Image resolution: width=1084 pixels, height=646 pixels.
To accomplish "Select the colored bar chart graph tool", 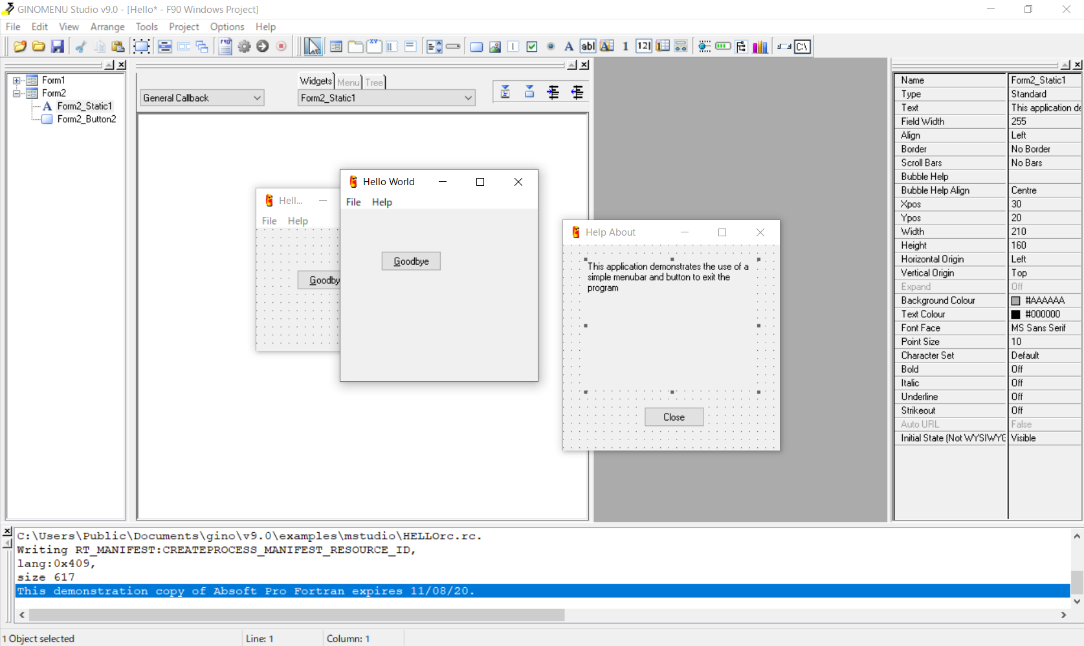I will pyautogui.click(x=760, y=46).
